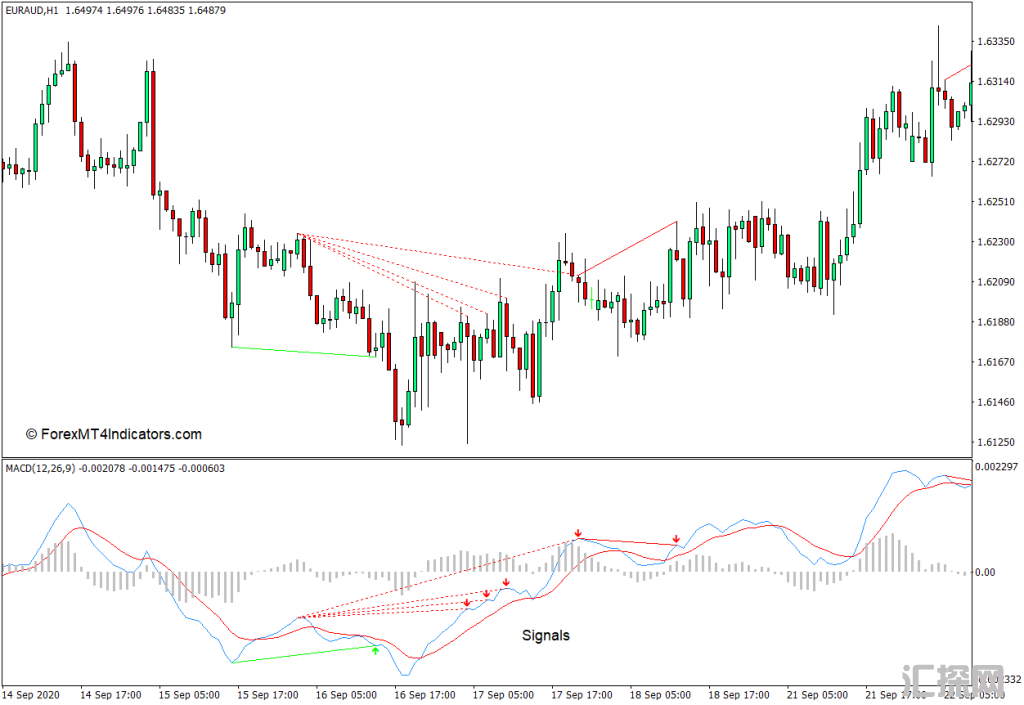The image size is (1024, 705).
Task: Click the 15 Sep 05:00 time label
Action: point(189,695)
